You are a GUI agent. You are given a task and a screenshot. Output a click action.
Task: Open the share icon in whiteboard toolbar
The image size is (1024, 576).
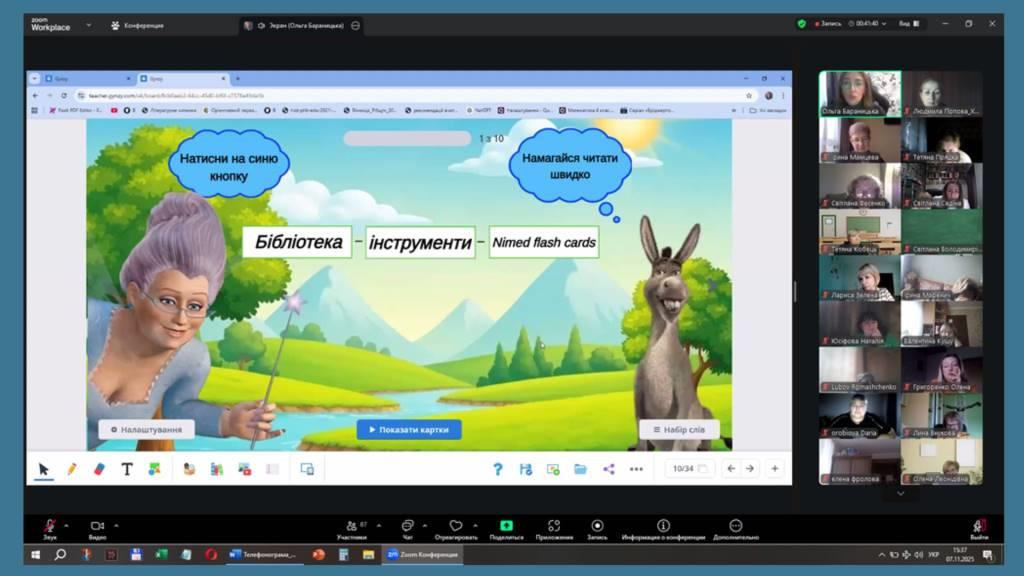(x=608, y=468)
